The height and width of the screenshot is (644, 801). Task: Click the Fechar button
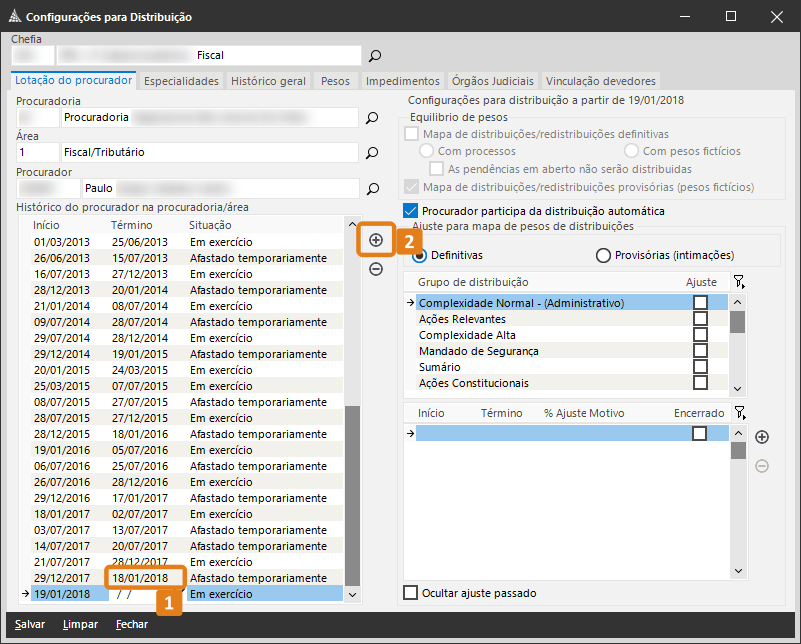[x=132, y=624]
